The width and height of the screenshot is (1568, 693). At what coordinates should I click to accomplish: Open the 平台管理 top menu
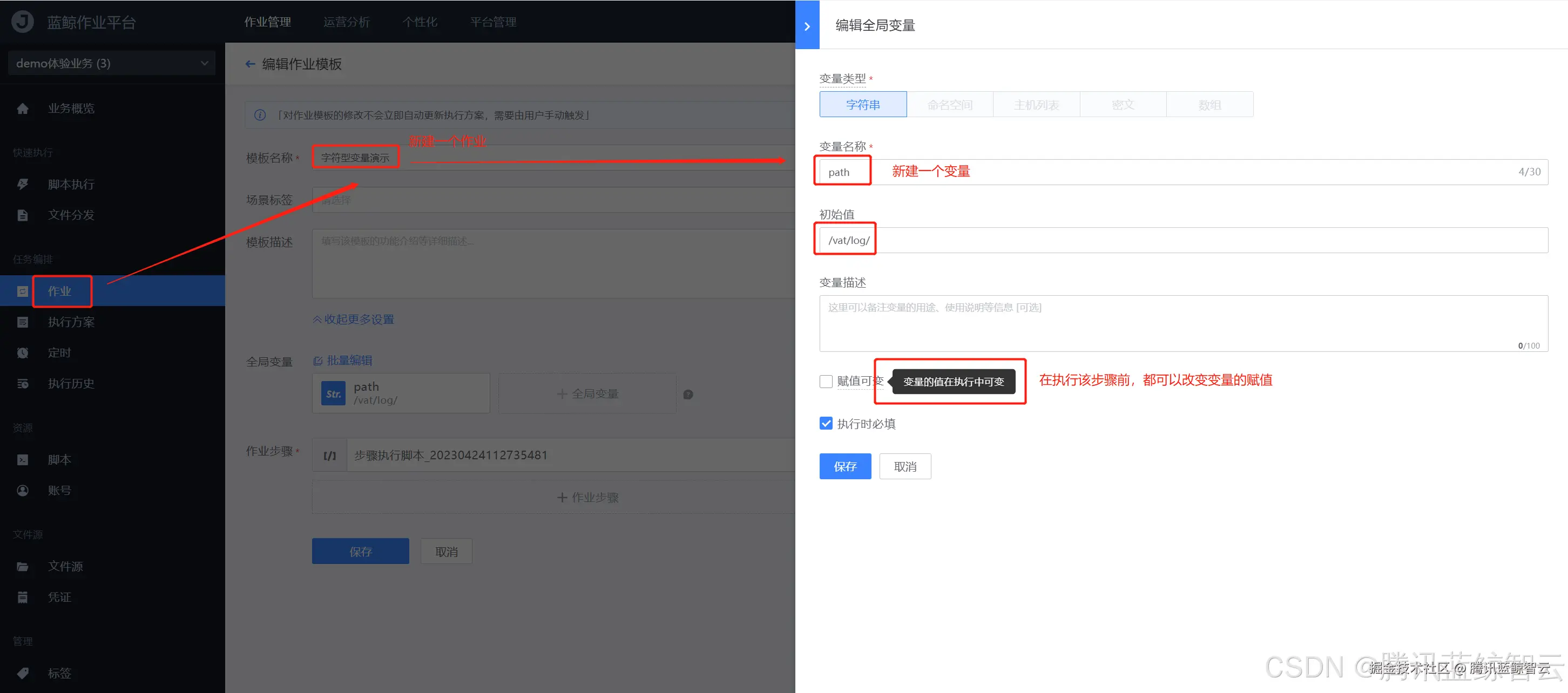494,22
